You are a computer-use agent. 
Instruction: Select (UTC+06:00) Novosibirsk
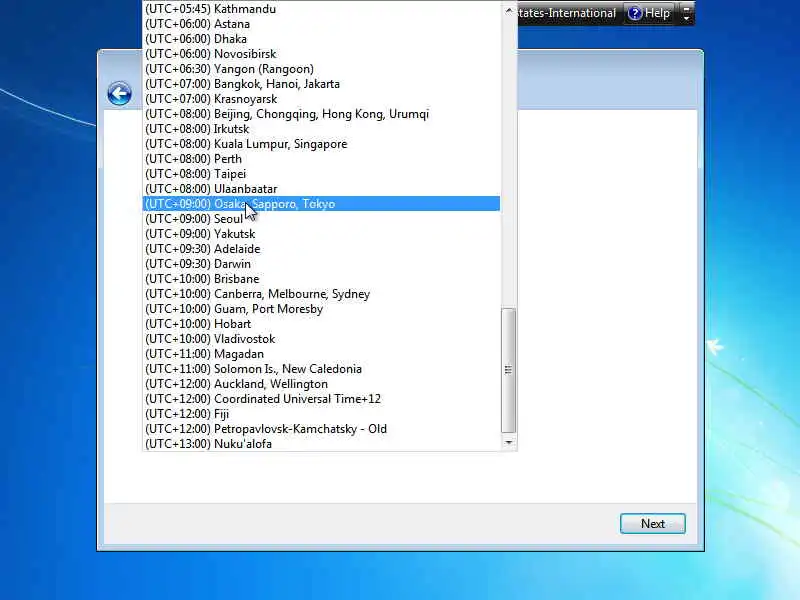(321, 54)
